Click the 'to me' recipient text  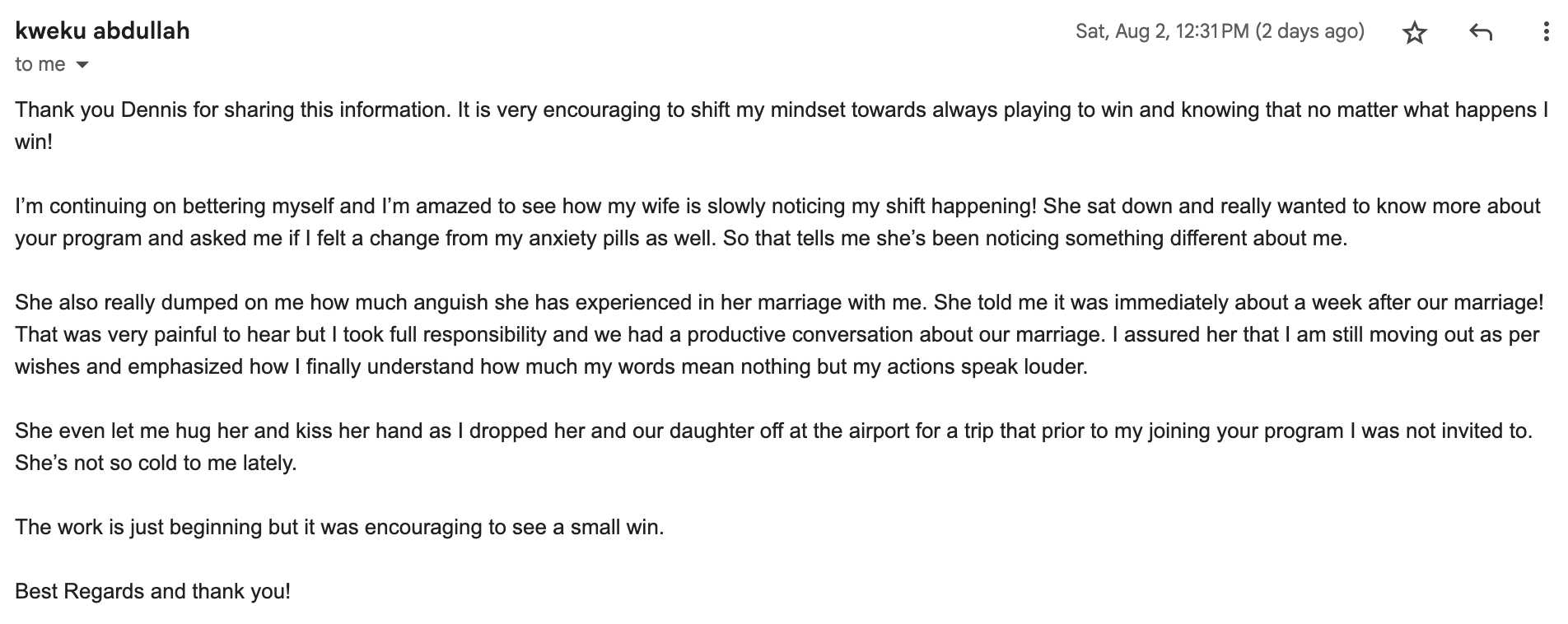click(x=40, y=64)
